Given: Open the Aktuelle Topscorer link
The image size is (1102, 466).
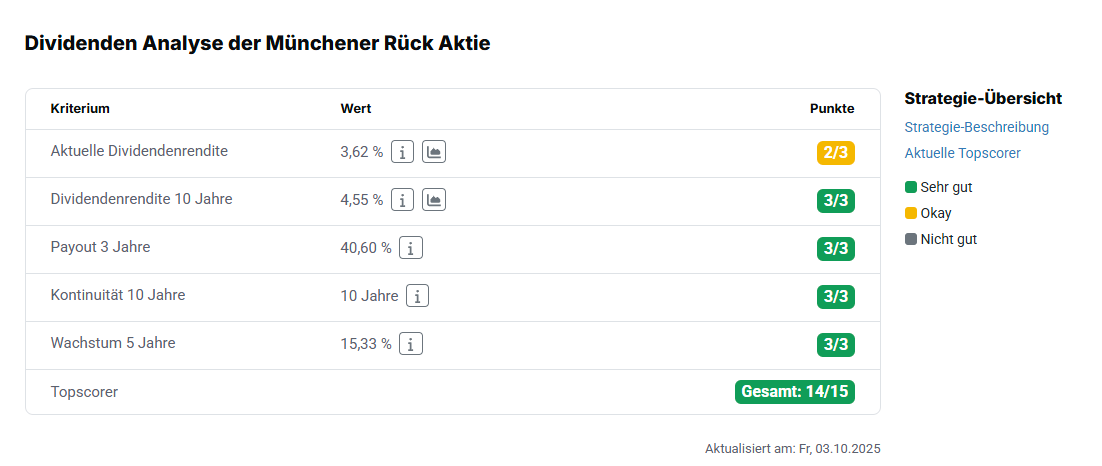Looking at the screenshot, I should point(962,153).
